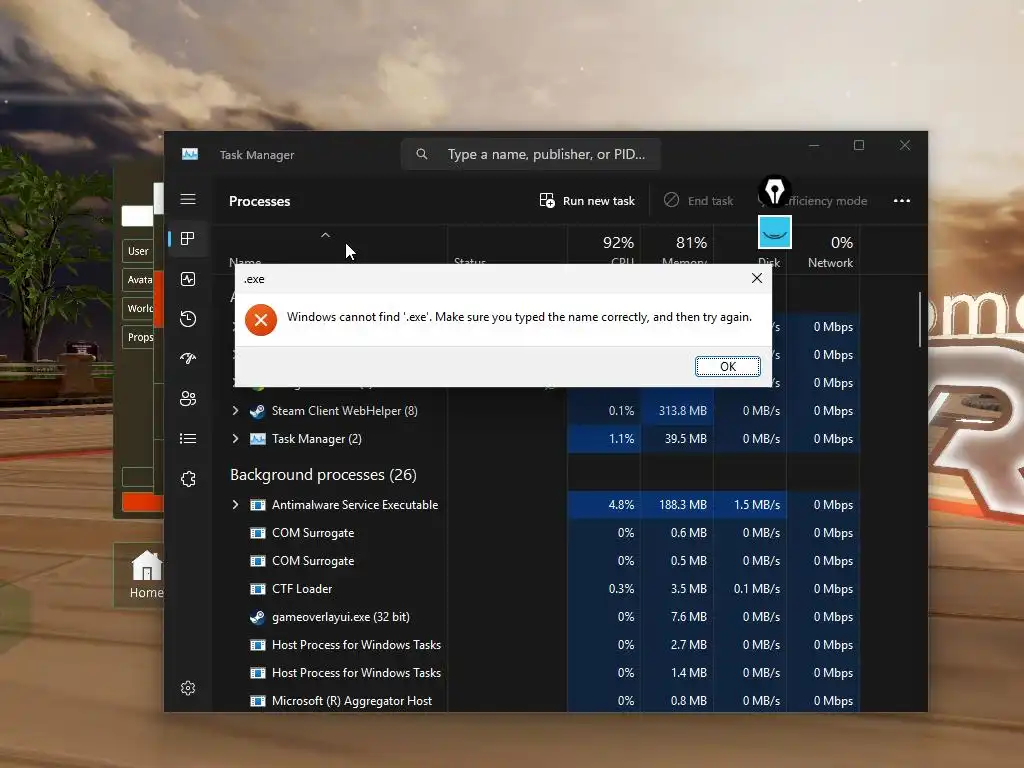Open Users page icon in sidebar

point(188,398)
